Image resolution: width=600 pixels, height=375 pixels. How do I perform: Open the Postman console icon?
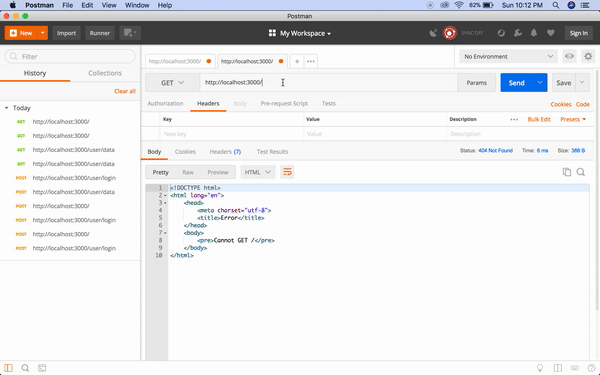(42, 368)
